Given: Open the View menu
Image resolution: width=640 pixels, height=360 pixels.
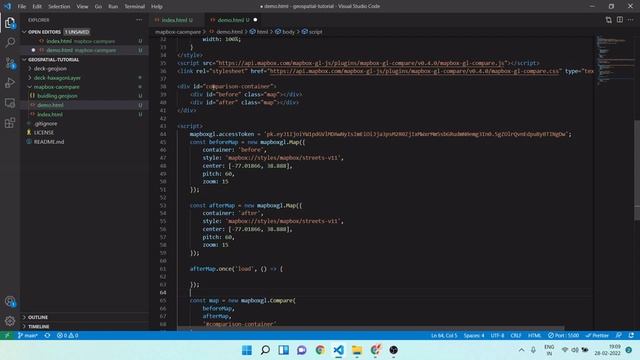Looking at the screenshot, I should click(x=82, y=7).
